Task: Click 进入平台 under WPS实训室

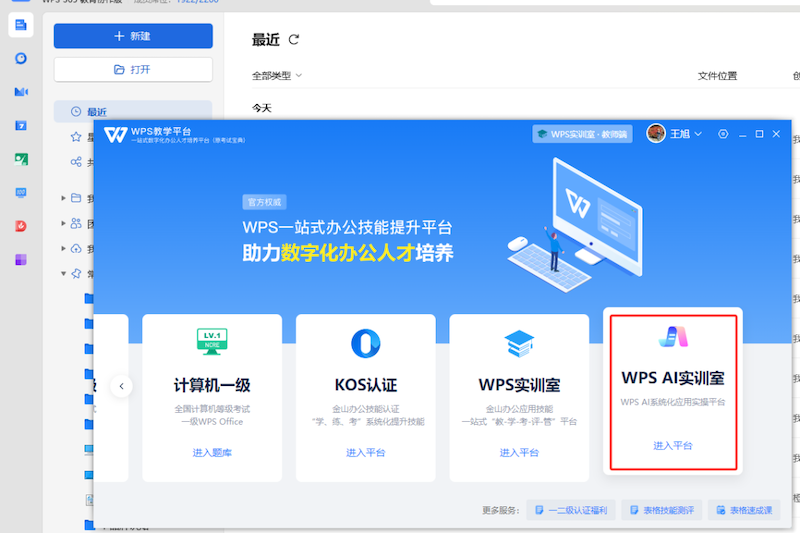Action: pos(519,452)
